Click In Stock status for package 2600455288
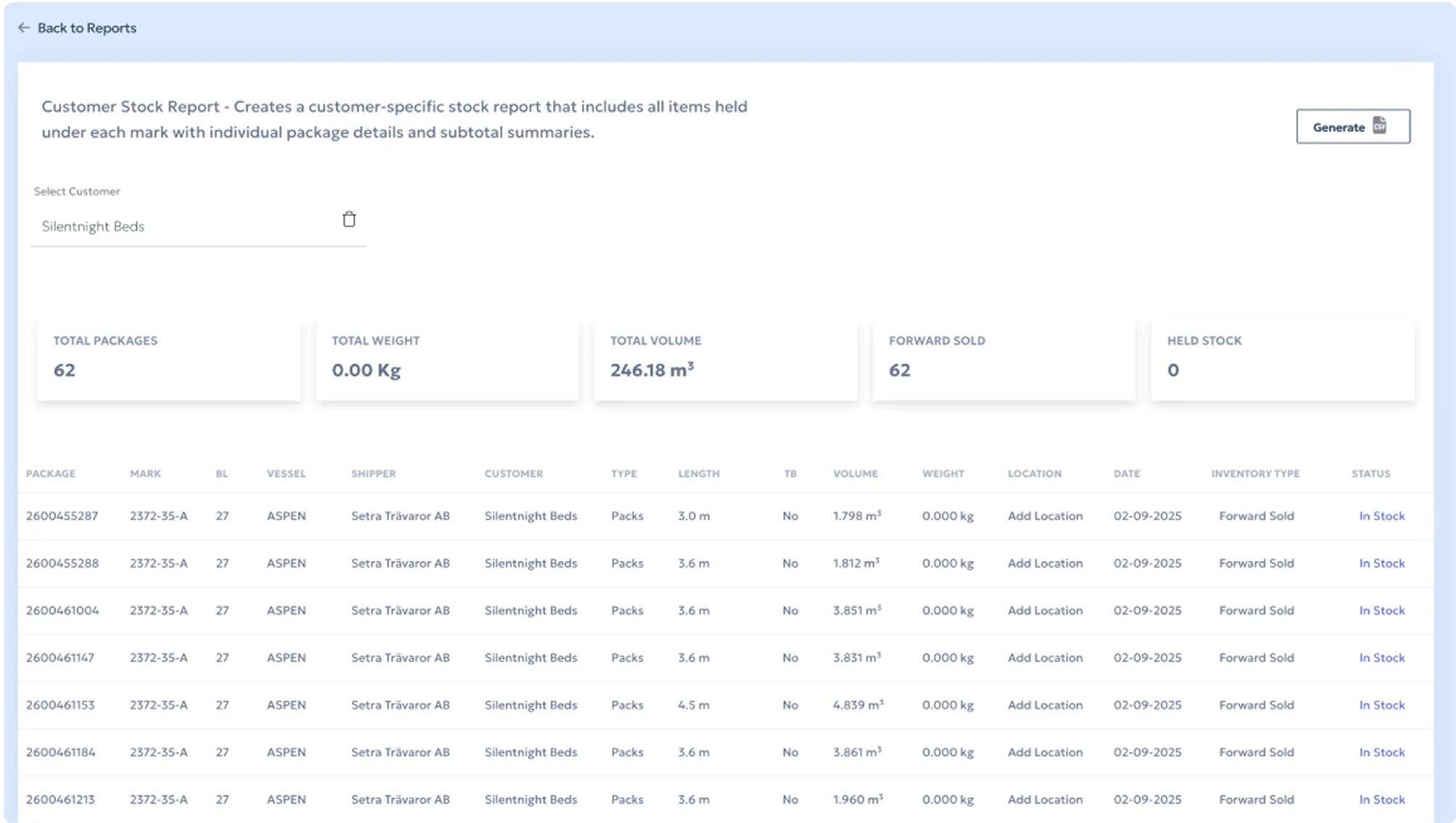 (1381, 563)
